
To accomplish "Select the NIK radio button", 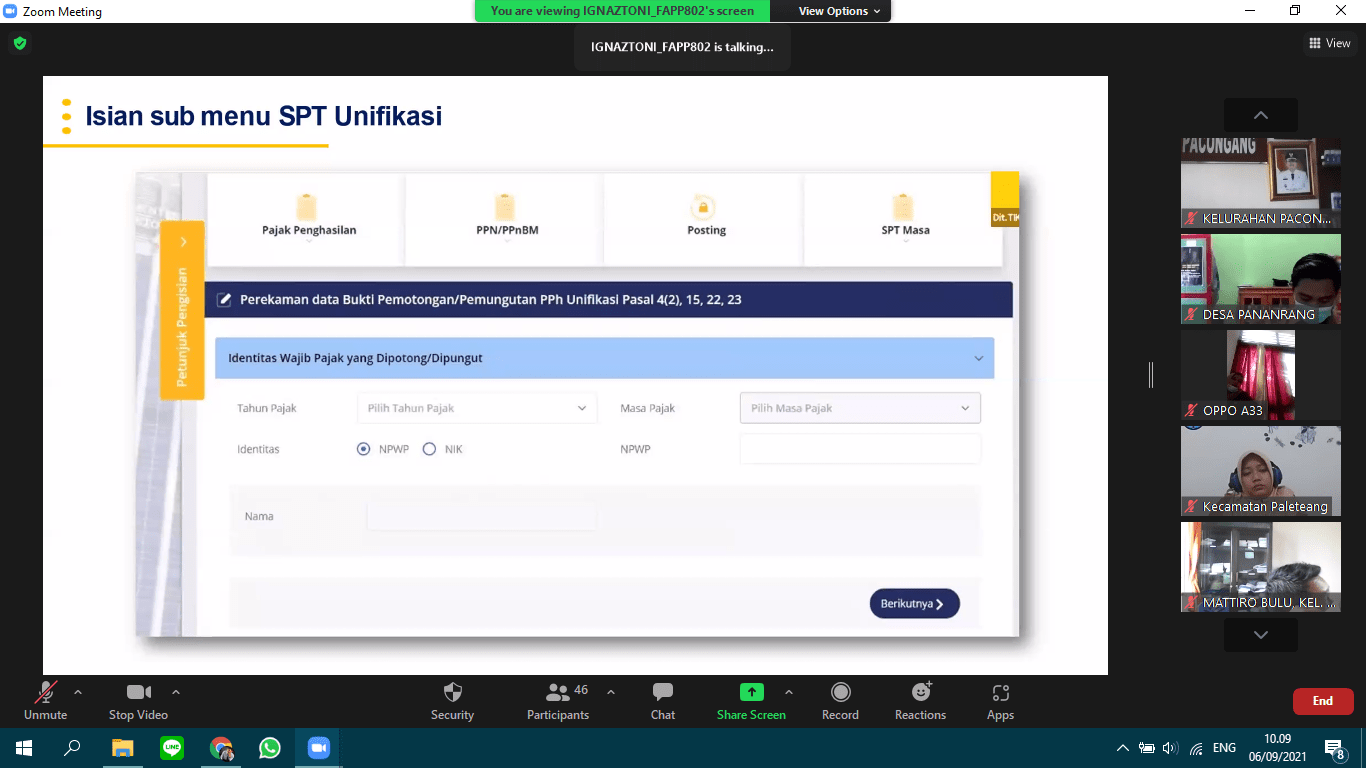I will coord(430,449).
